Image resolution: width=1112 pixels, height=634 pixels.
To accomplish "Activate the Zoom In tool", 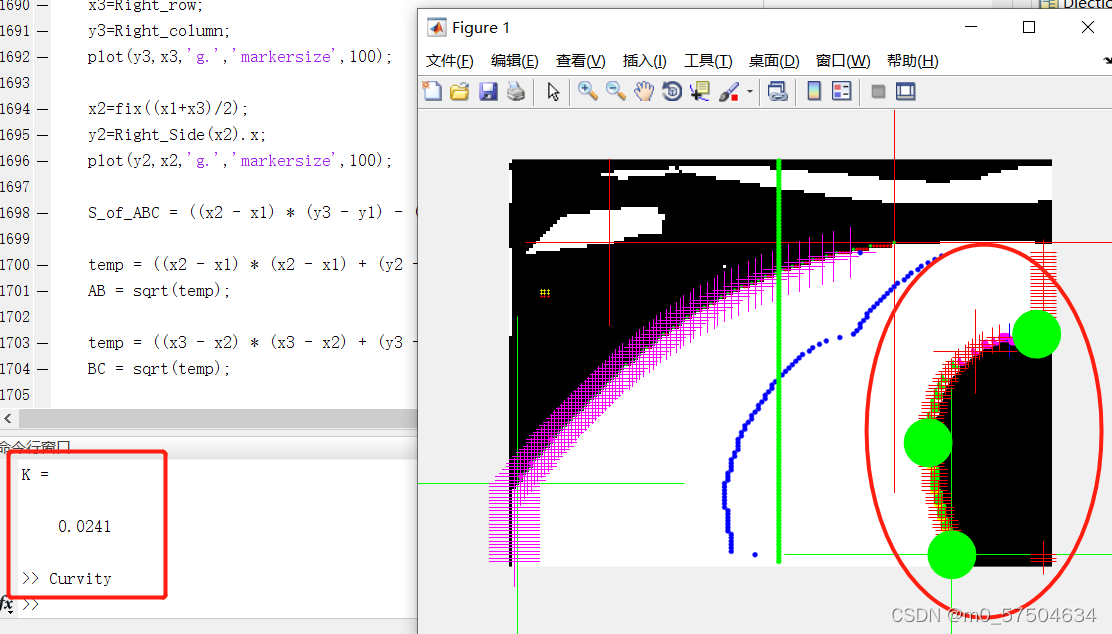I will [x=587, y=91].
